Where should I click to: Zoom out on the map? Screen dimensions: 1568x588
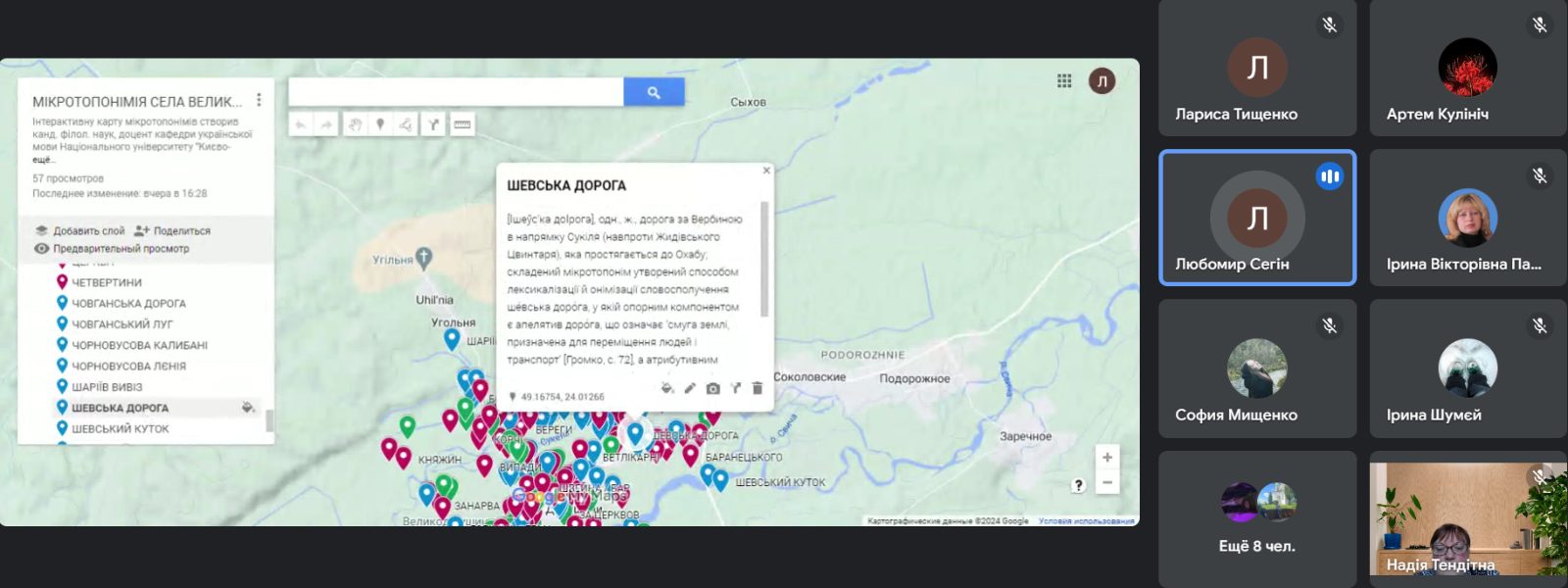1107,482
